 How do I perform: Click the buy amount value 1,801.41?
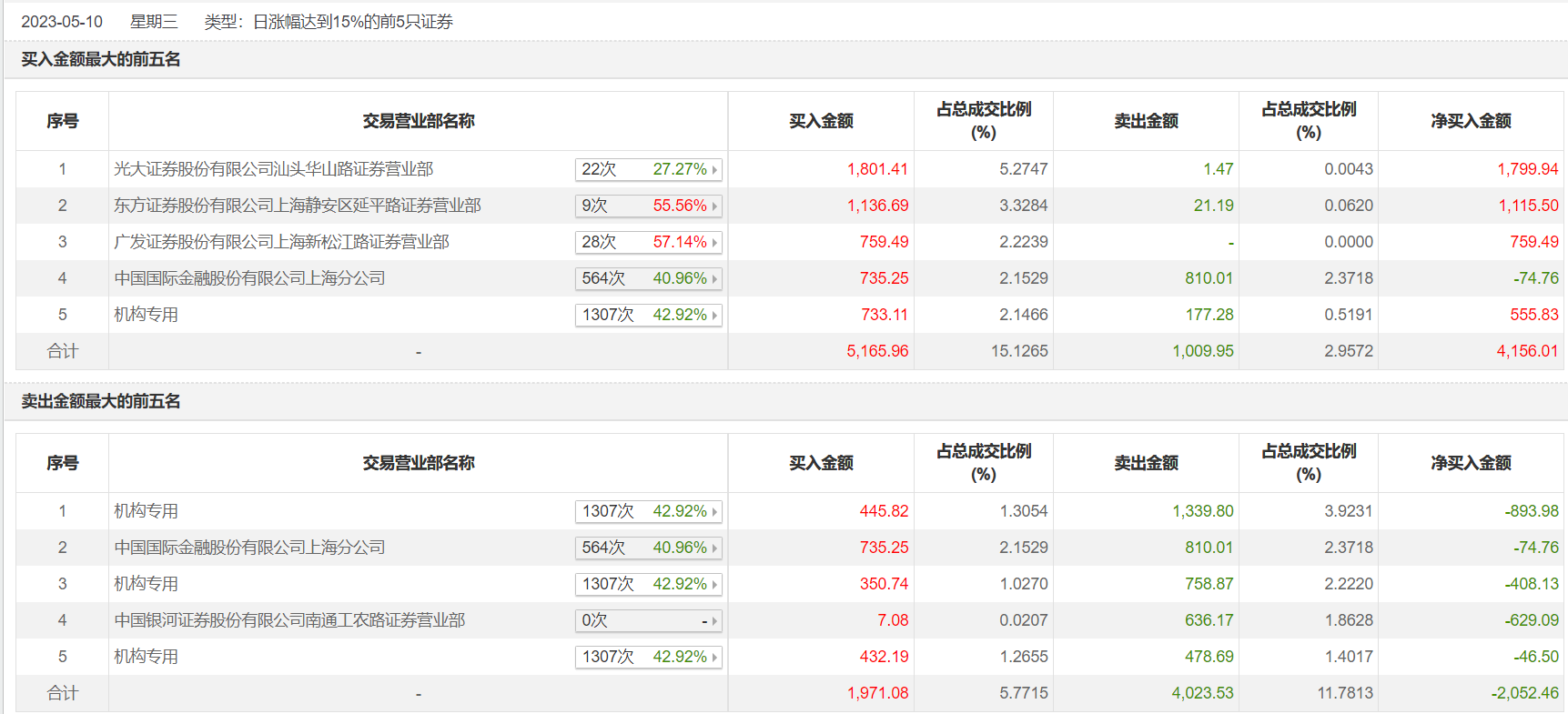coord(877,169)
